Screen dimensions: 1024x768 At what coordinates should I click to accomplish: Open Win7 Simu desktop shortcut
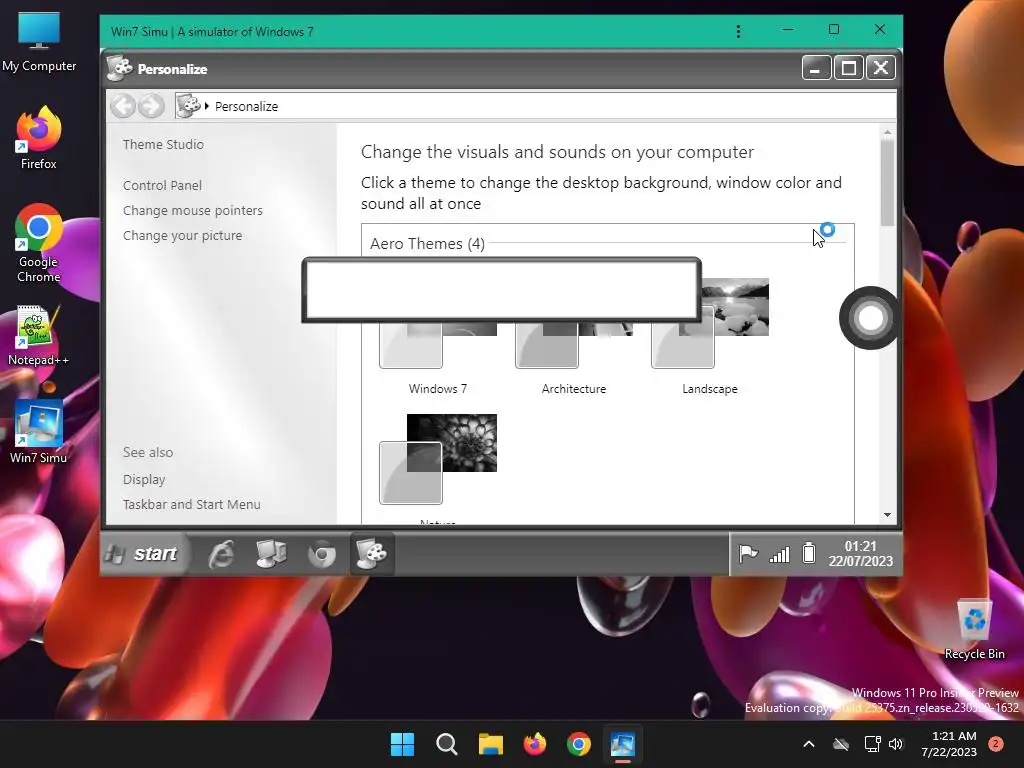pyautogui.click(x=39, y=432)
